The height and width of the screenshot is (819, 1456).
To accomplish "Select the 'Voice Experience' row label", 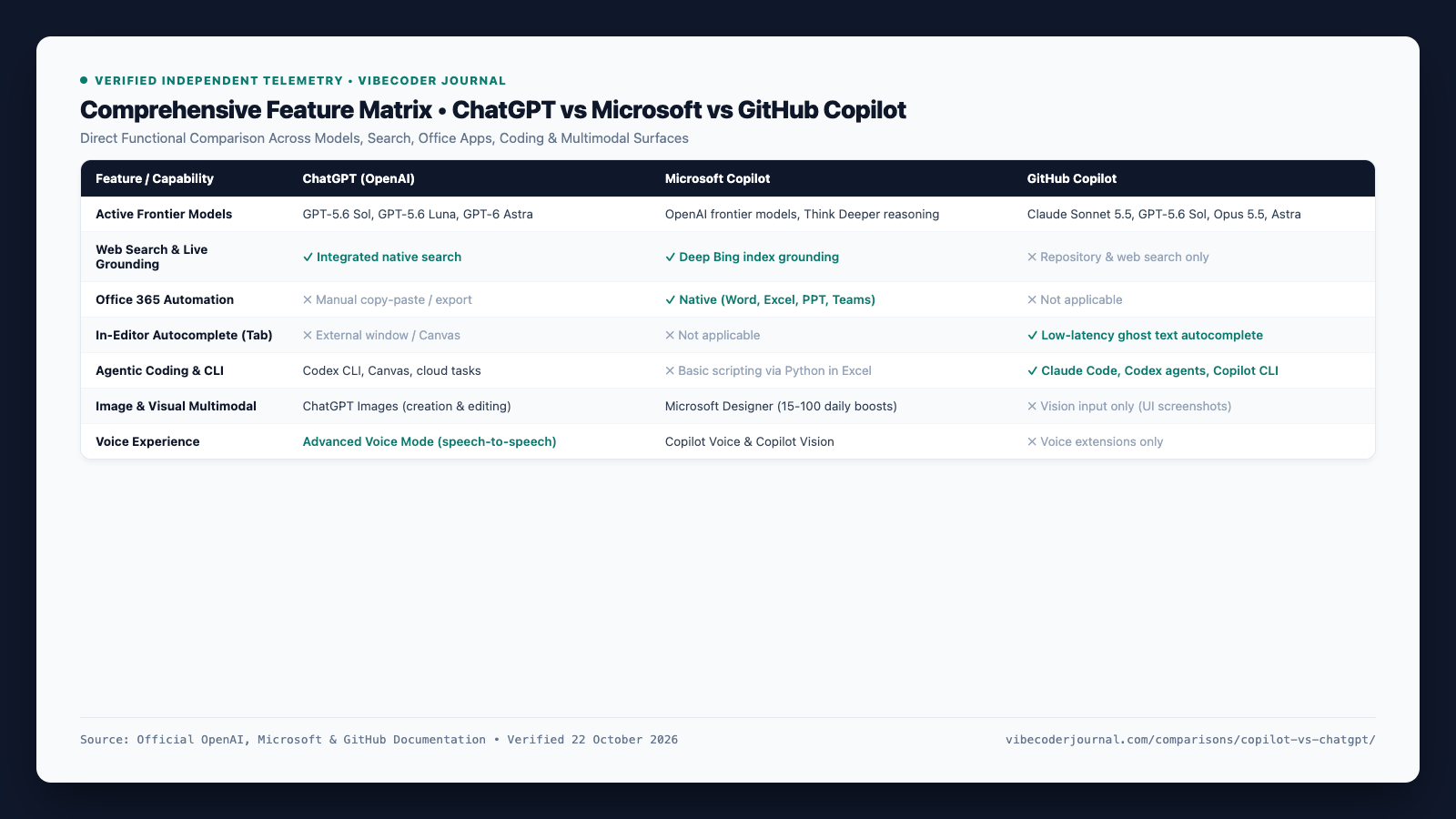I will (147, 441).
